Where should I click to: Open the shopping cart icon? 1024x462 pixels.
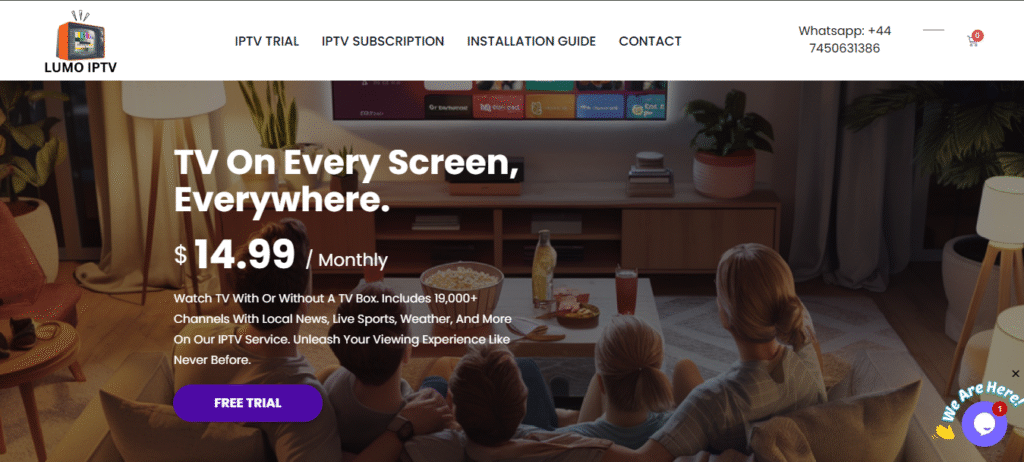click(x=972, y=41)
